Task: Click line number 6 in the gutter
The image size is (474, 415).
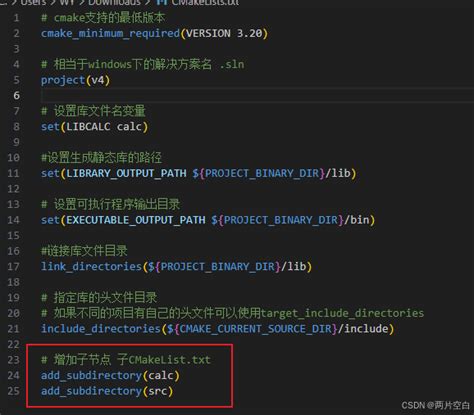Action: (x=16, y=95)
